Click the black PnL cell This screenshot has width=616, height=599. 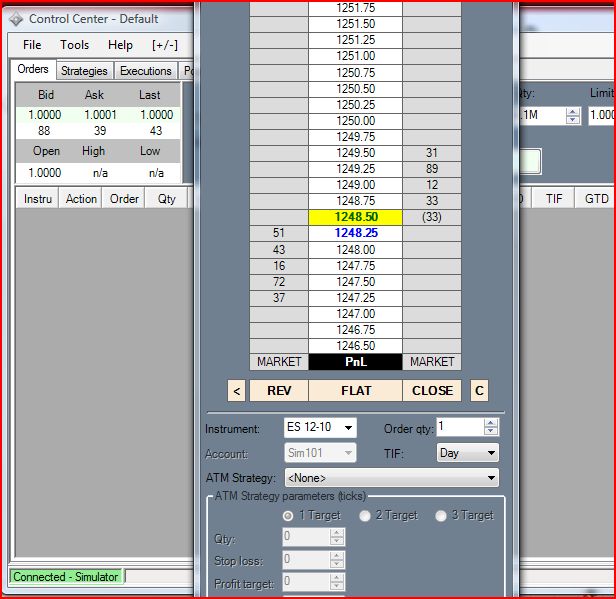pyautogui.click(x=356, y=362)
